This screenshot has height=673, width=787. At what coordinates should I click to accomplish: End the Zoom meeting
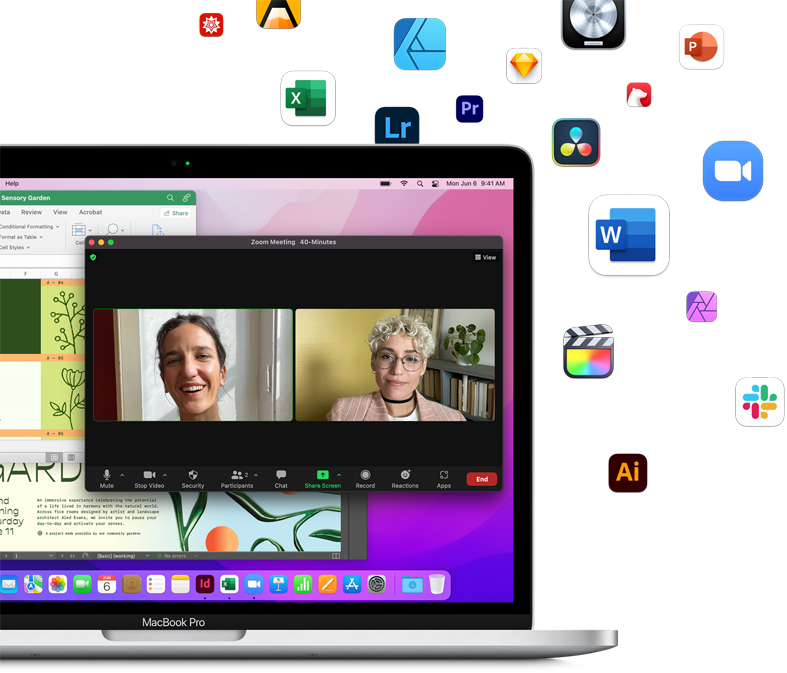(x=482, y=479)
